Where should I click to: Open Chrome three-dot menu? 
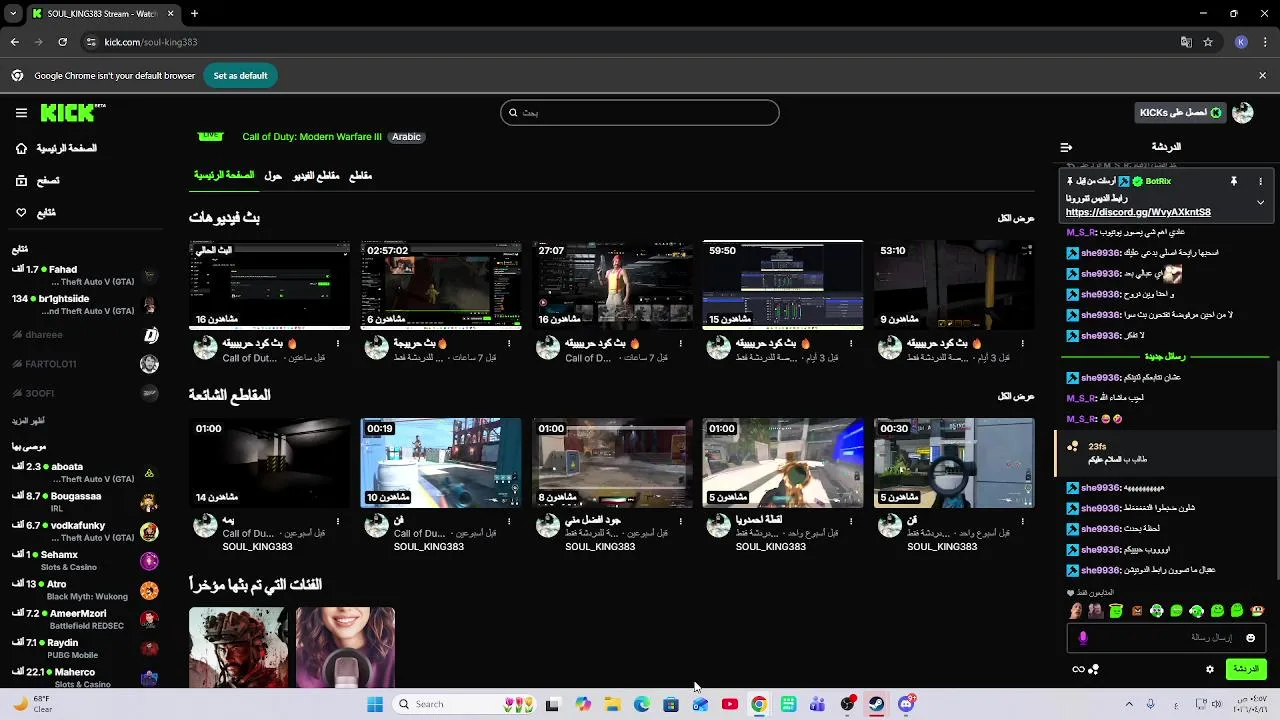[x=1265, y=42]
